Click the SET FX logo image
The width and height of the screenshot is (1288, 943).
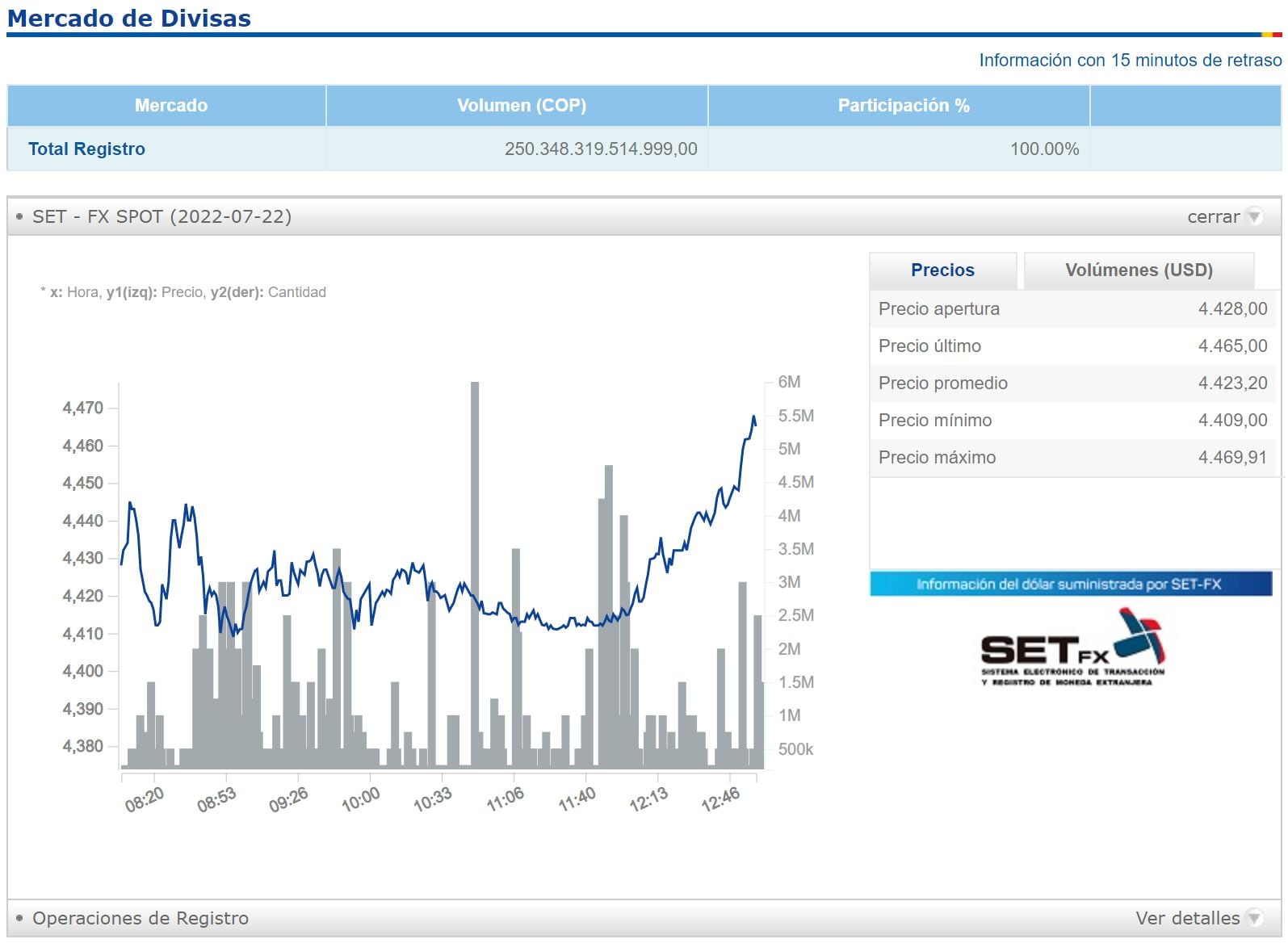tap(1072, 648)
